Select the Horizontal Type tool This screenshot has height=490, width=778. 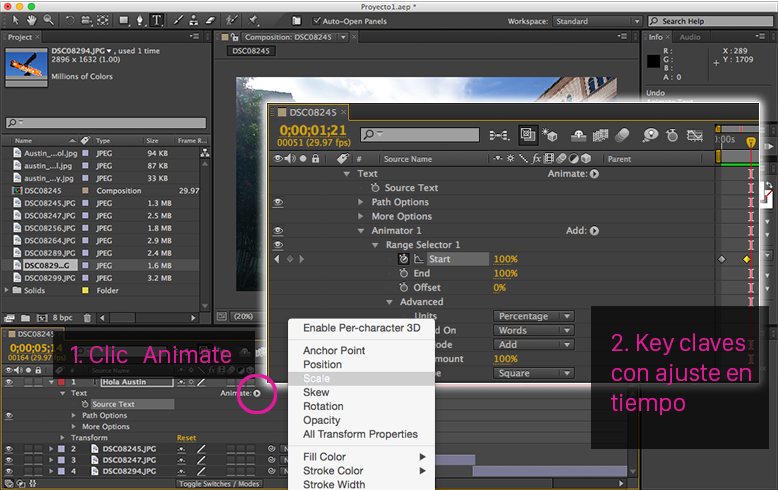pyautogui.click(x=157, y=20)
